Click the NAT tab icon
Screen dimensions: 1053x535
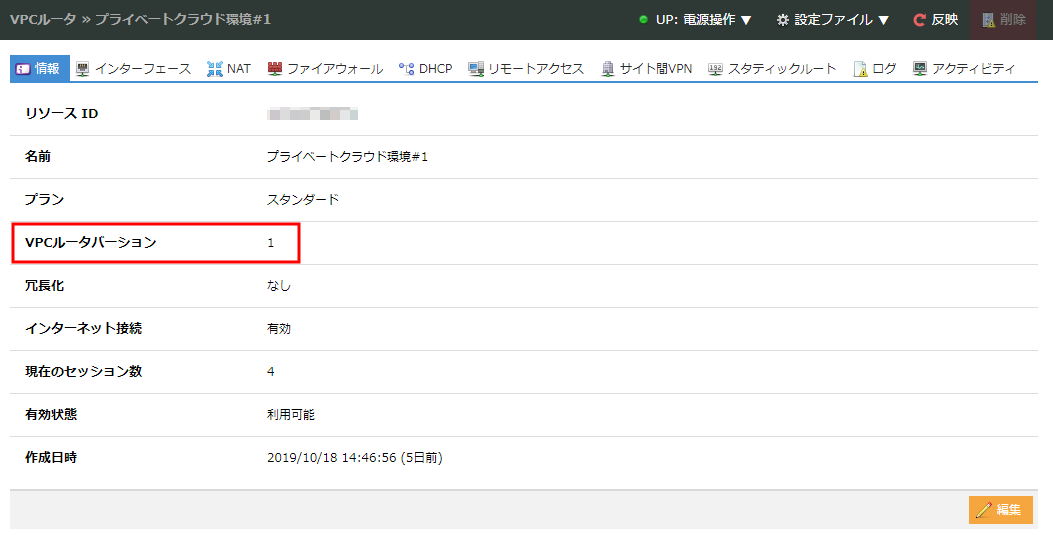214,69
